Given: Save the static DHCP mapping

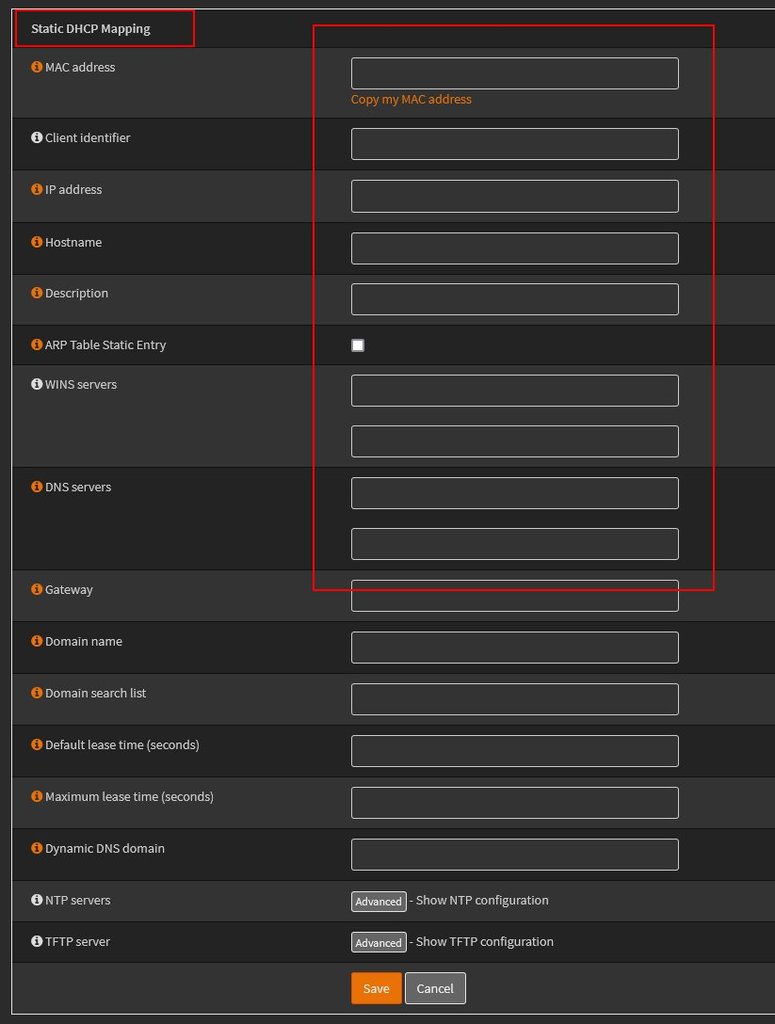Looking at the screenshot, I should click(x=376, y=988).
